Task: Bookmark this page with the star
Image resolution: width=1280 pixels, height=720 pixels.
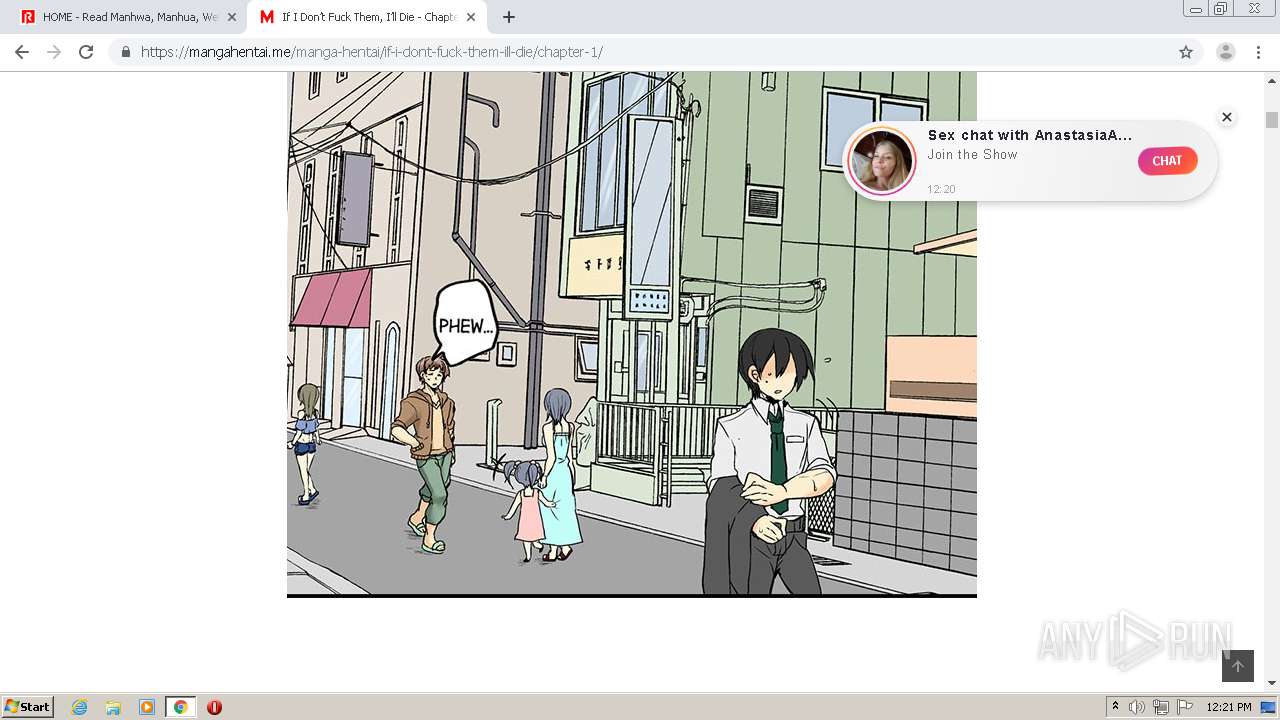Action: pyautogui.click(x=1186, y=52)
